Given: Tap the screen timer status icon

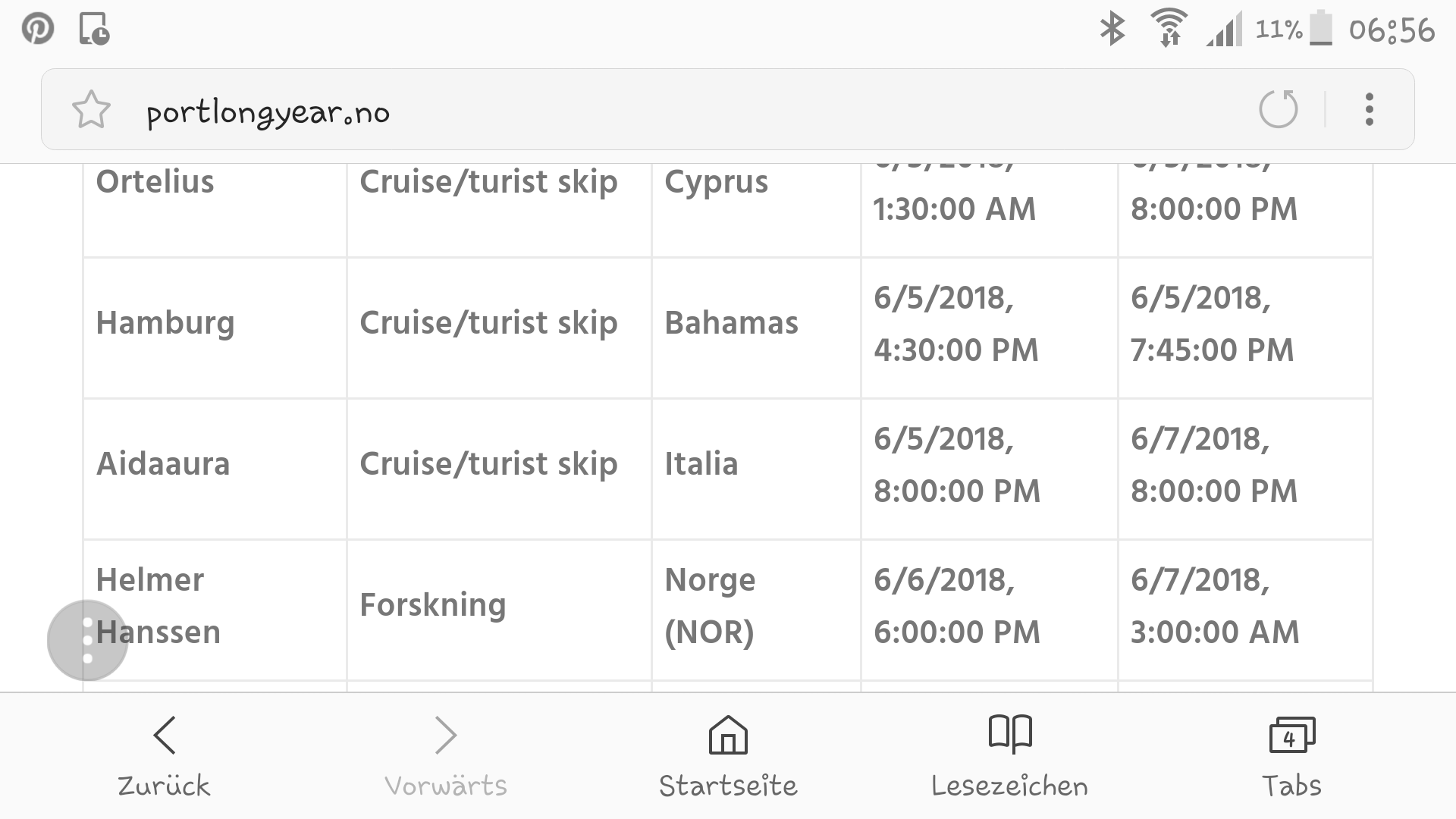Looking at the screenshot, I should coord(94,30).
